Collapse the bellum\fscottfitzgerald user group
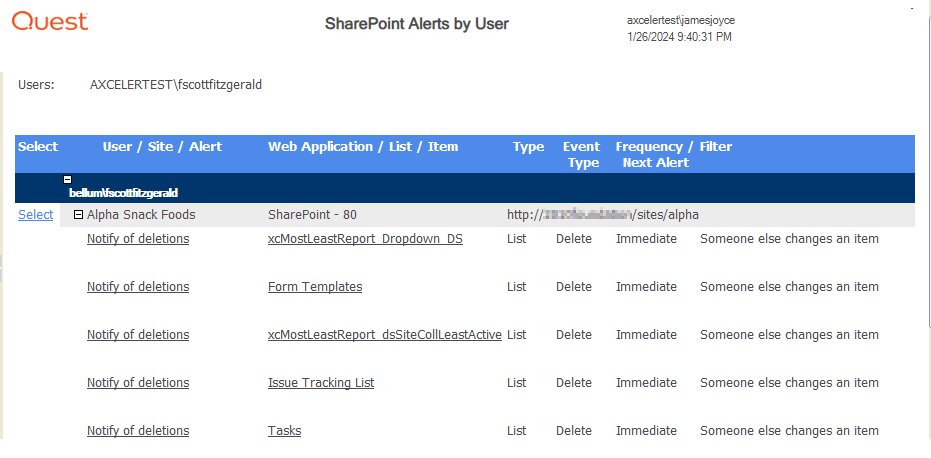 68,179
